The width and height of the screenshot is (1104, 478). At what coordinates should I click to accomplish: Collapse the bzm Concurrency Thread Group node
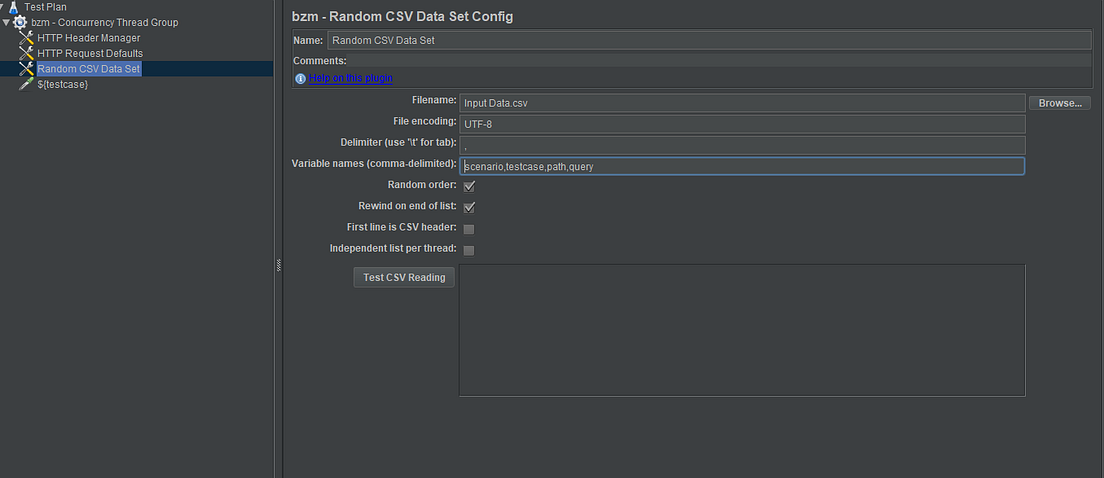click(x=6, y=23)
